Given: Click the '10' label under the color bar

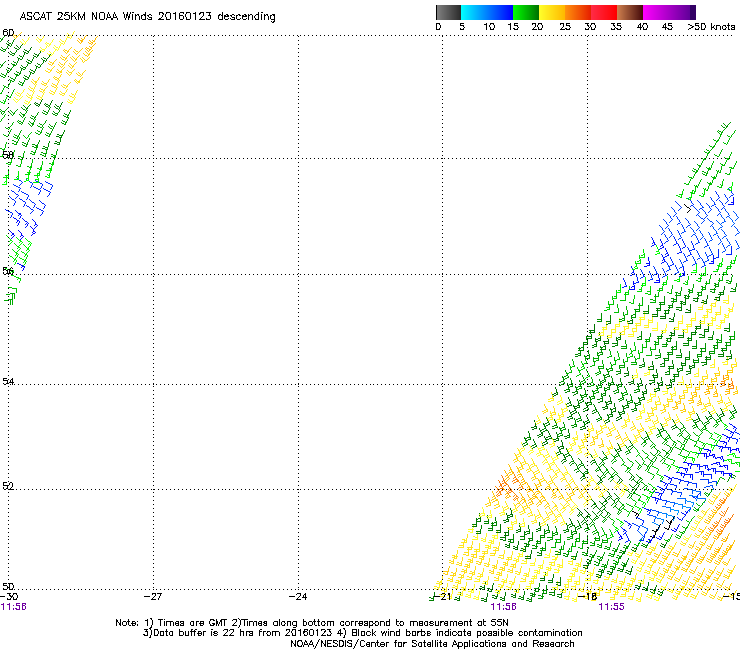Looking at the screenshot, I should pos(489,27).
